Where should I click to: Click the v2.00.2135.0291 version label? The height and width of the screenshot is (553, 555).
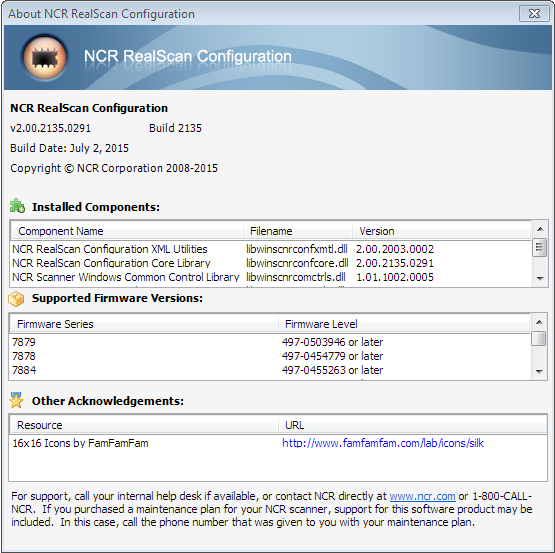51,128
